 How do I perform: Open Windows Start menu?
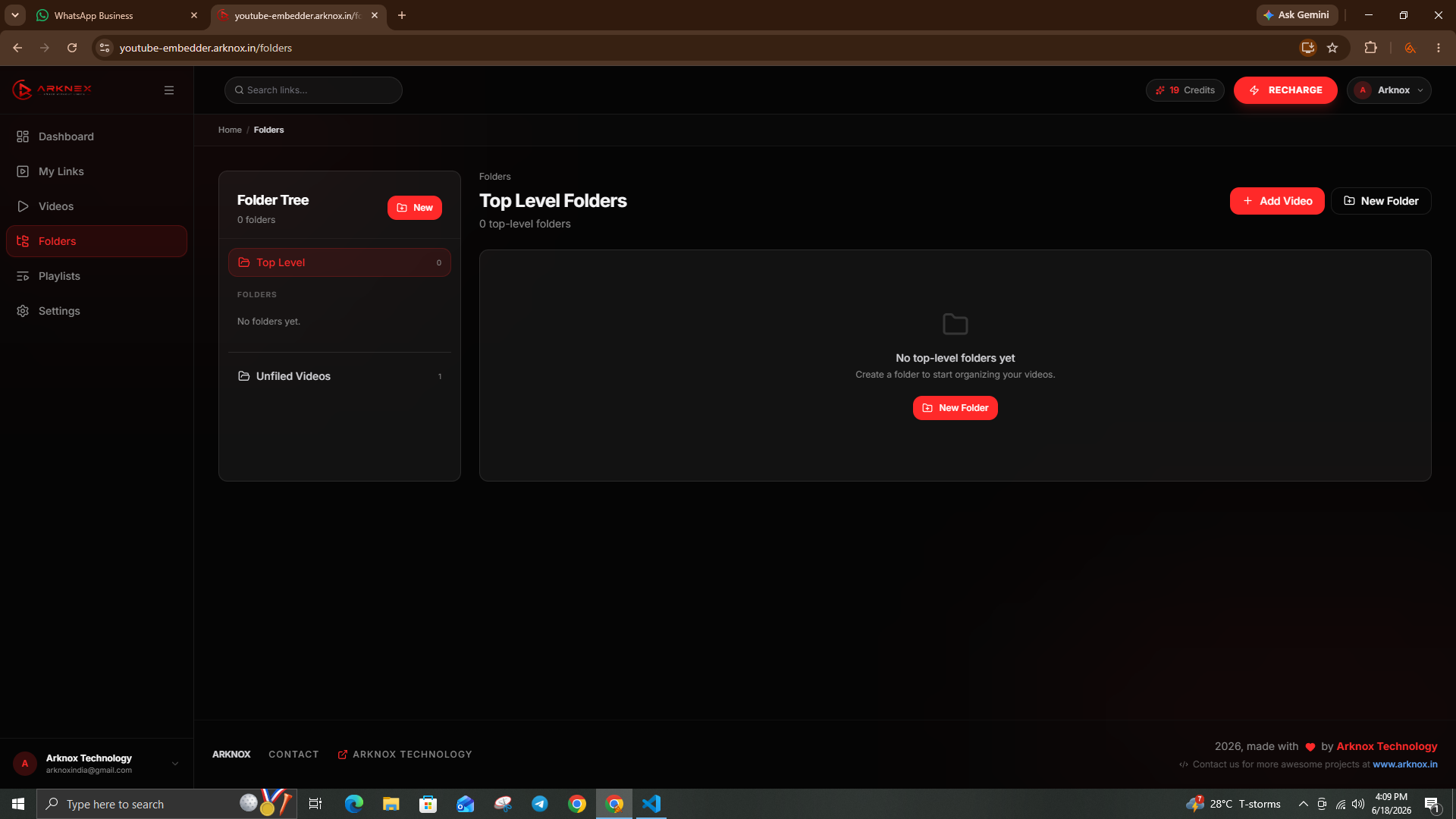18,804
